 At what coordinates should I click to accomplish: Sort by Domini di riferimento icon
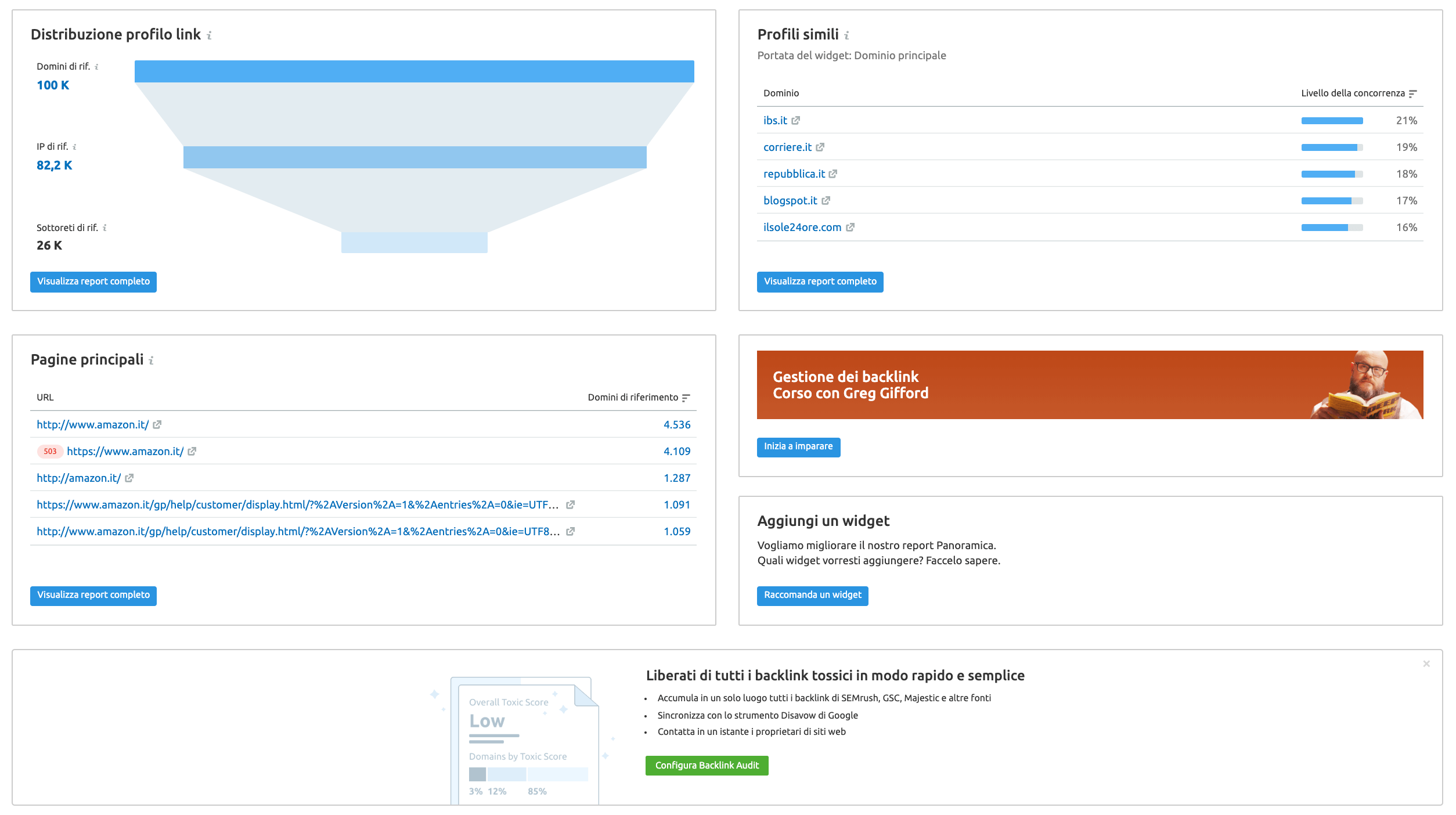[x=686, y=398]
